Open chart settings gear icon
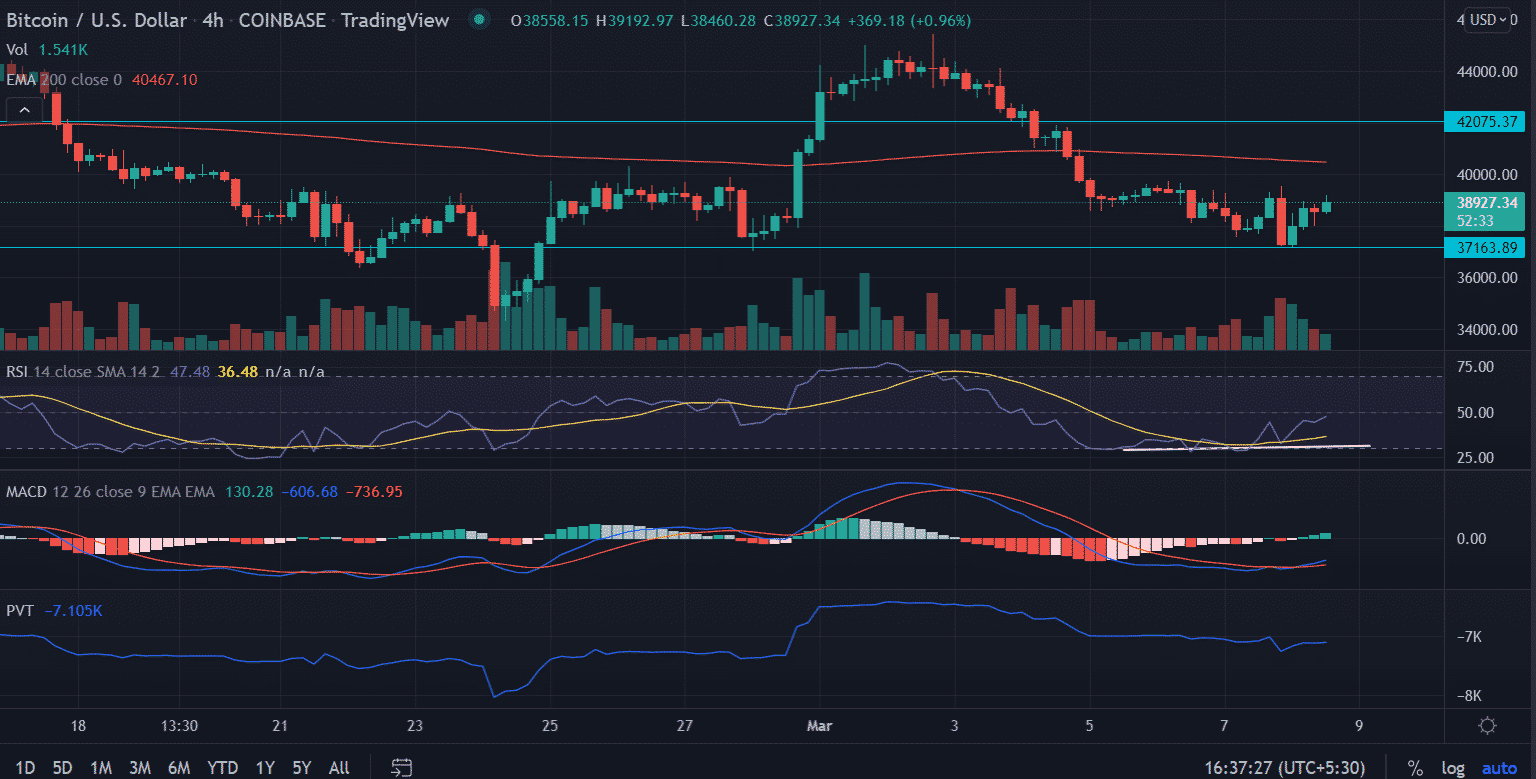 (1488, 726)
